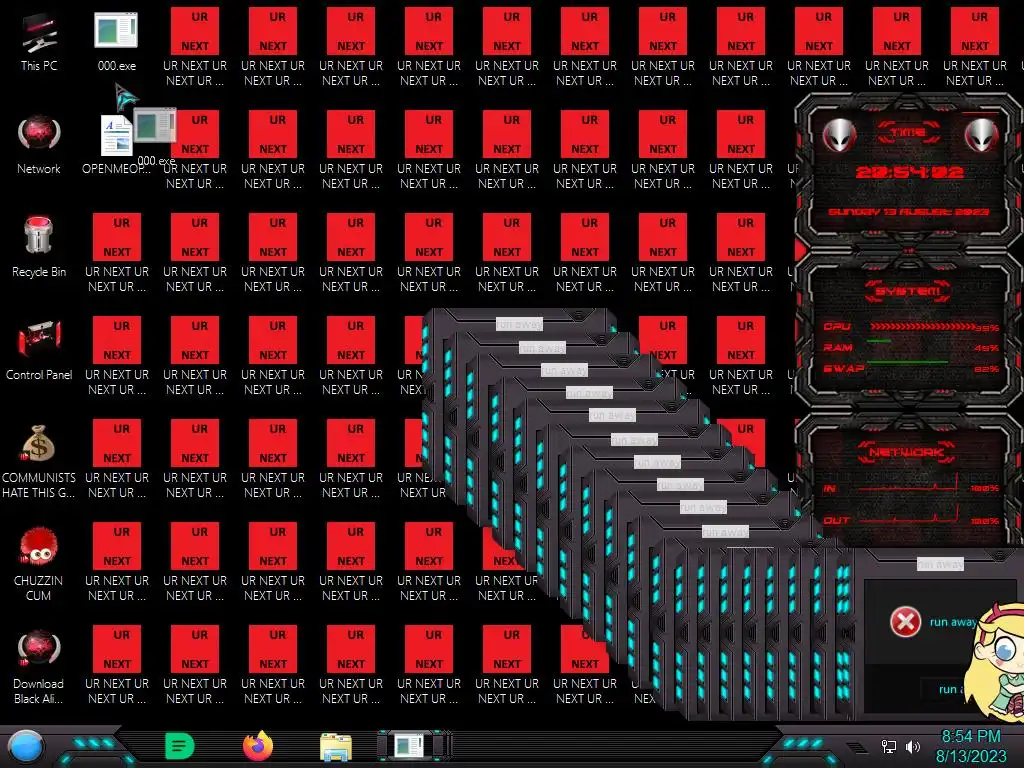Launch Firefox from the taskbar

click(x=258, y=746)
